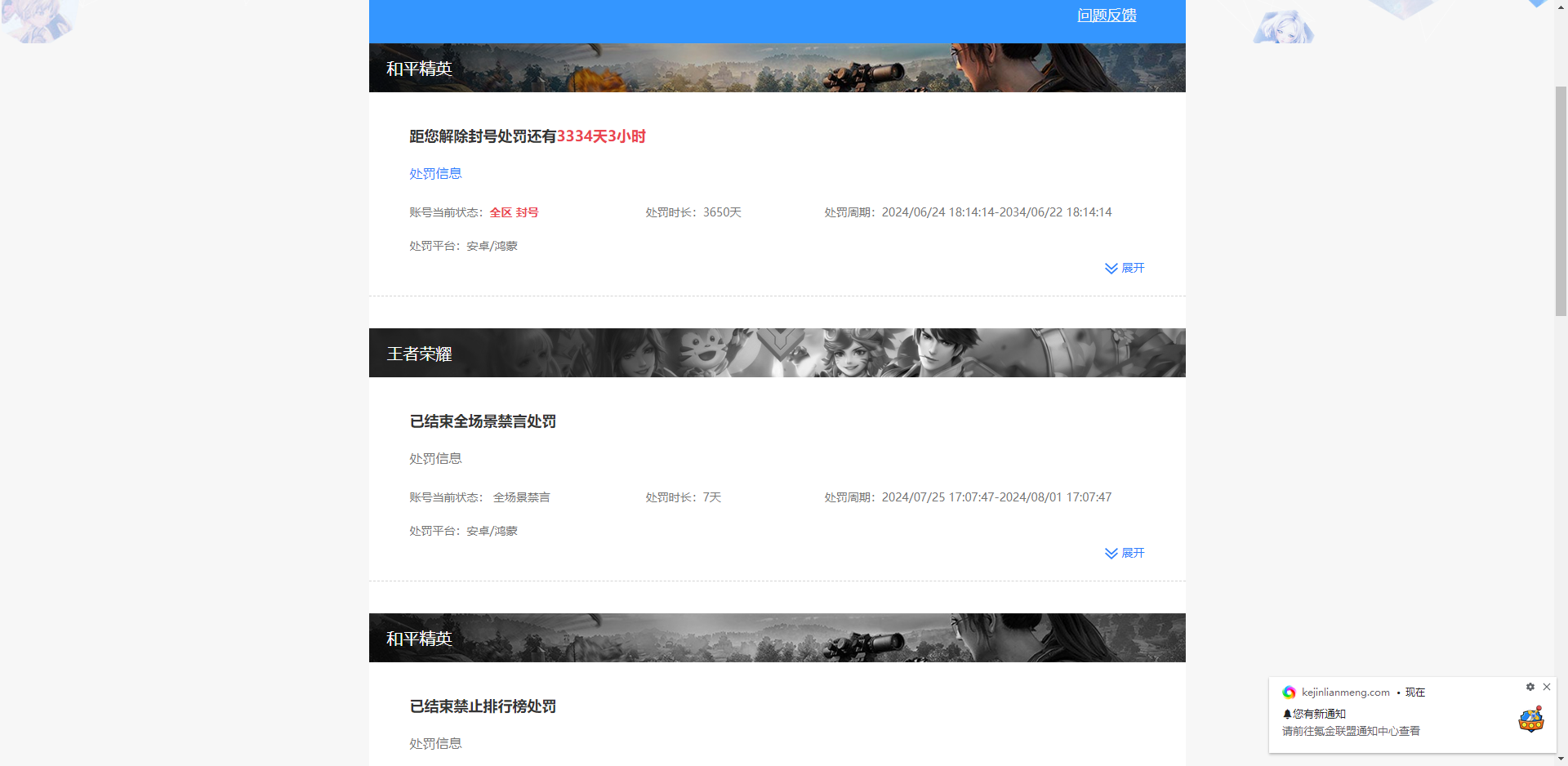The width and height of the screenshot is (1568, 766).
Task: Click the 处罚时长：3650天 value
Action: coord(693,212)
